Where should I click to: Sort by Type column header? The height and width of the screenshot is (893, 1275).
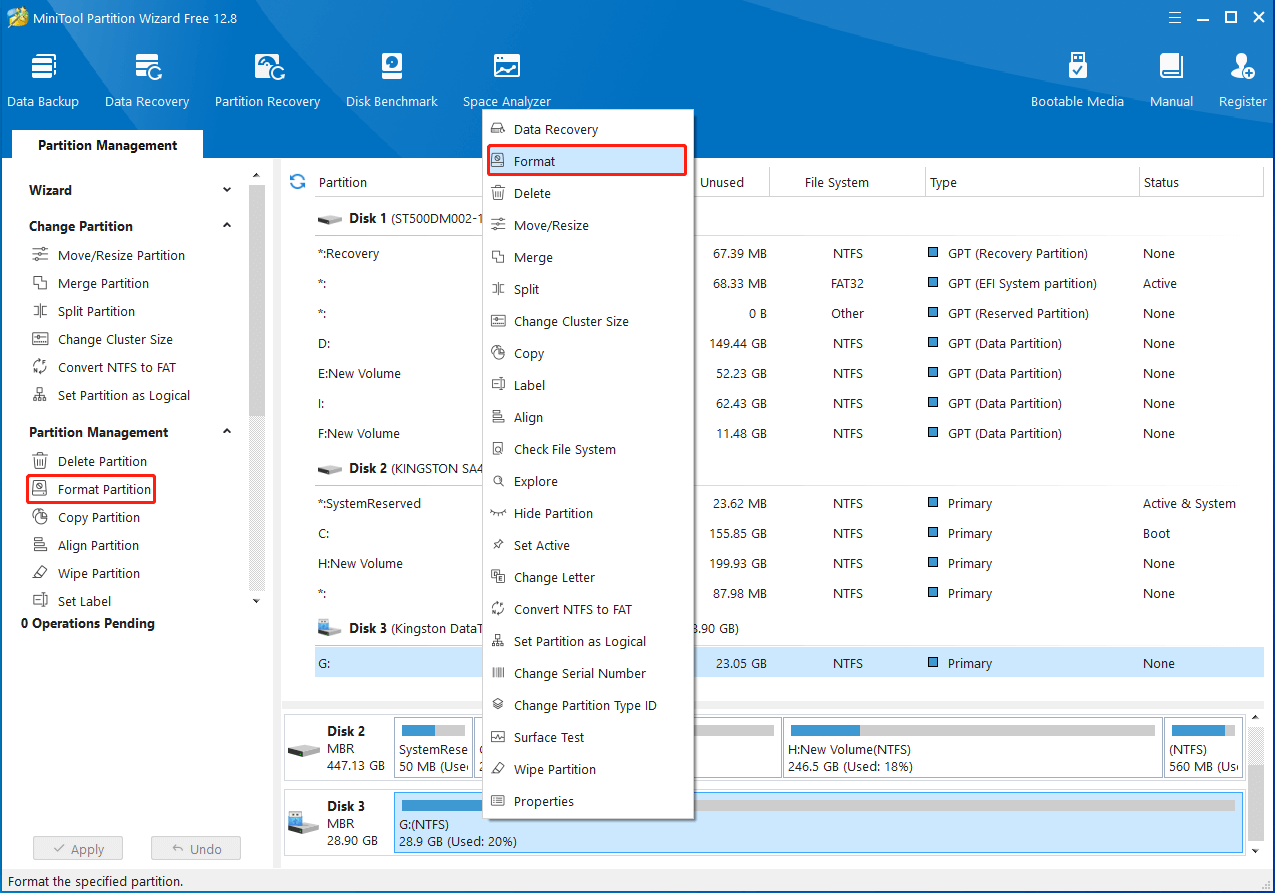point(943,182)
